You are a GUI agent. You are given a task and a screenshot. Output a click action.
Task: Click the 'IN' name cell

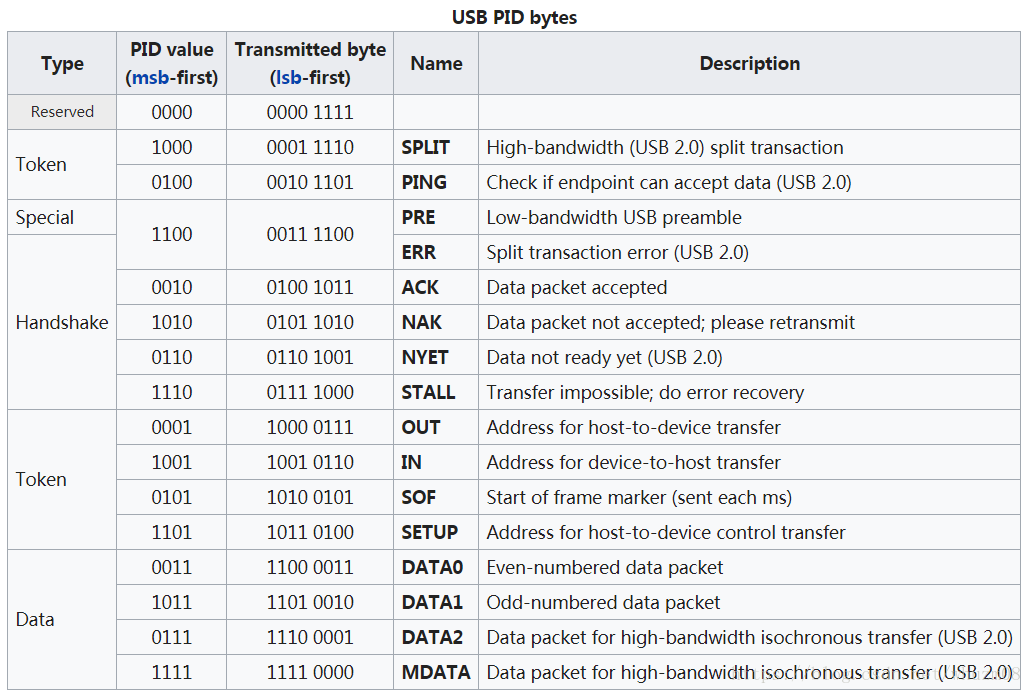point(436,462)
